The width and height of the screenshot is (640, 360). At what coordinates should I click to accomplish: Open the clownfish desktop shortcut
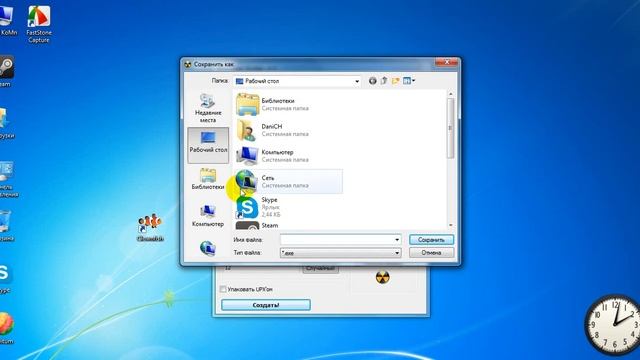point(150,227)
